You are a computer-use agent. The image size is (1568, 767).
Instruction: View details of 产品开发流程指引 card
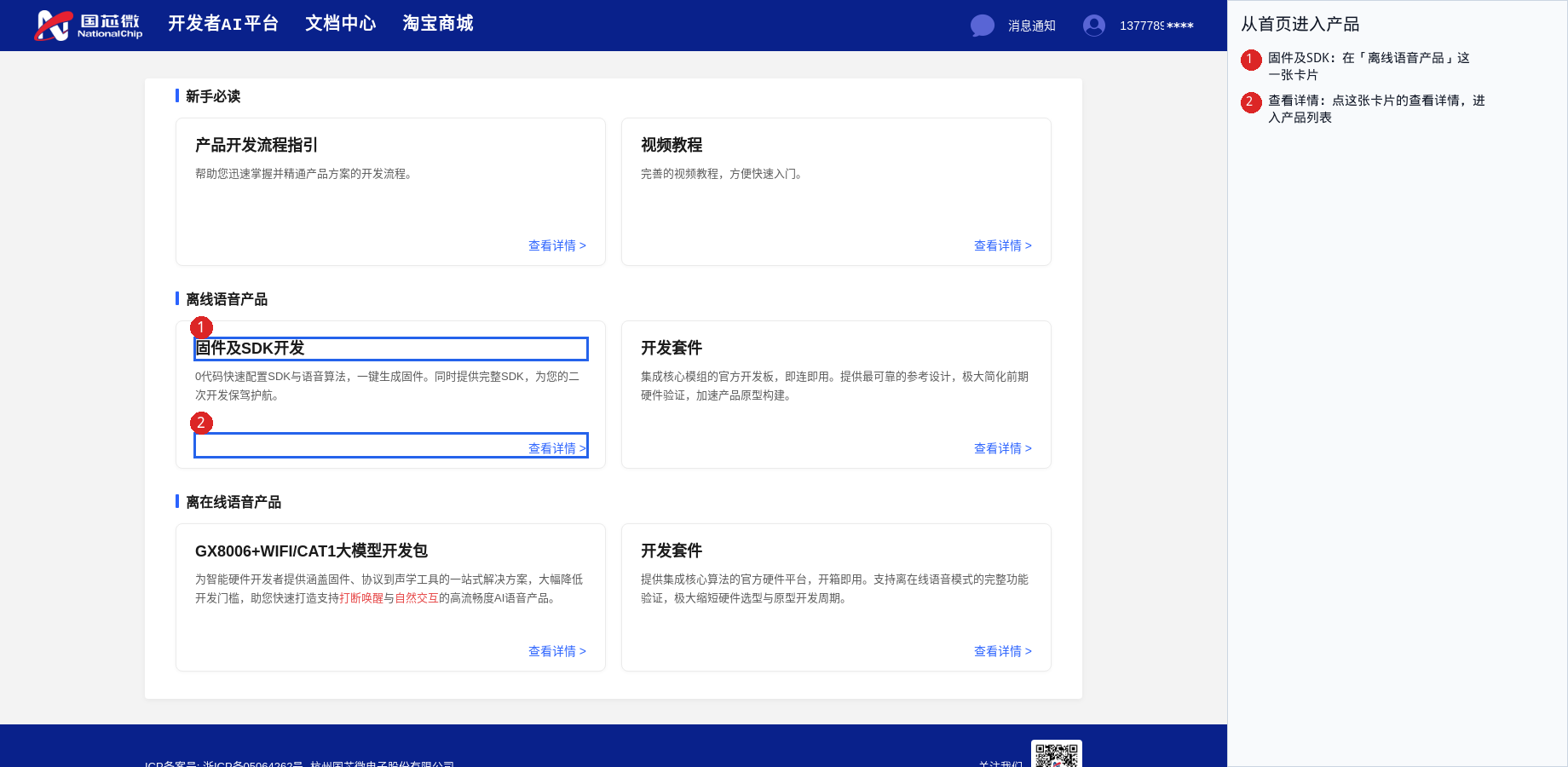557,245
